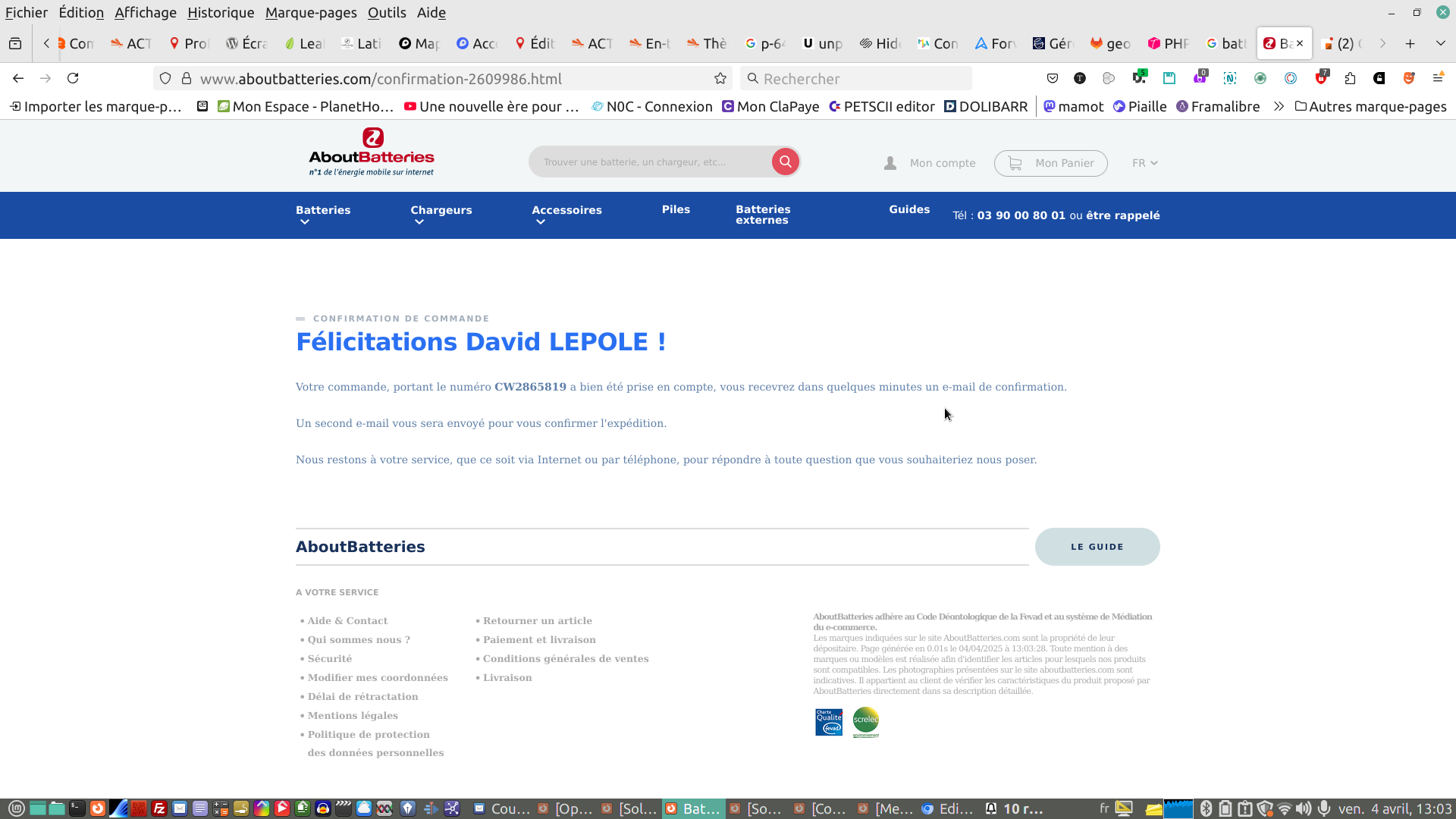Click the Screlec environnement badge
This screenshot has width=1456, height=819.
pos(865,722)
